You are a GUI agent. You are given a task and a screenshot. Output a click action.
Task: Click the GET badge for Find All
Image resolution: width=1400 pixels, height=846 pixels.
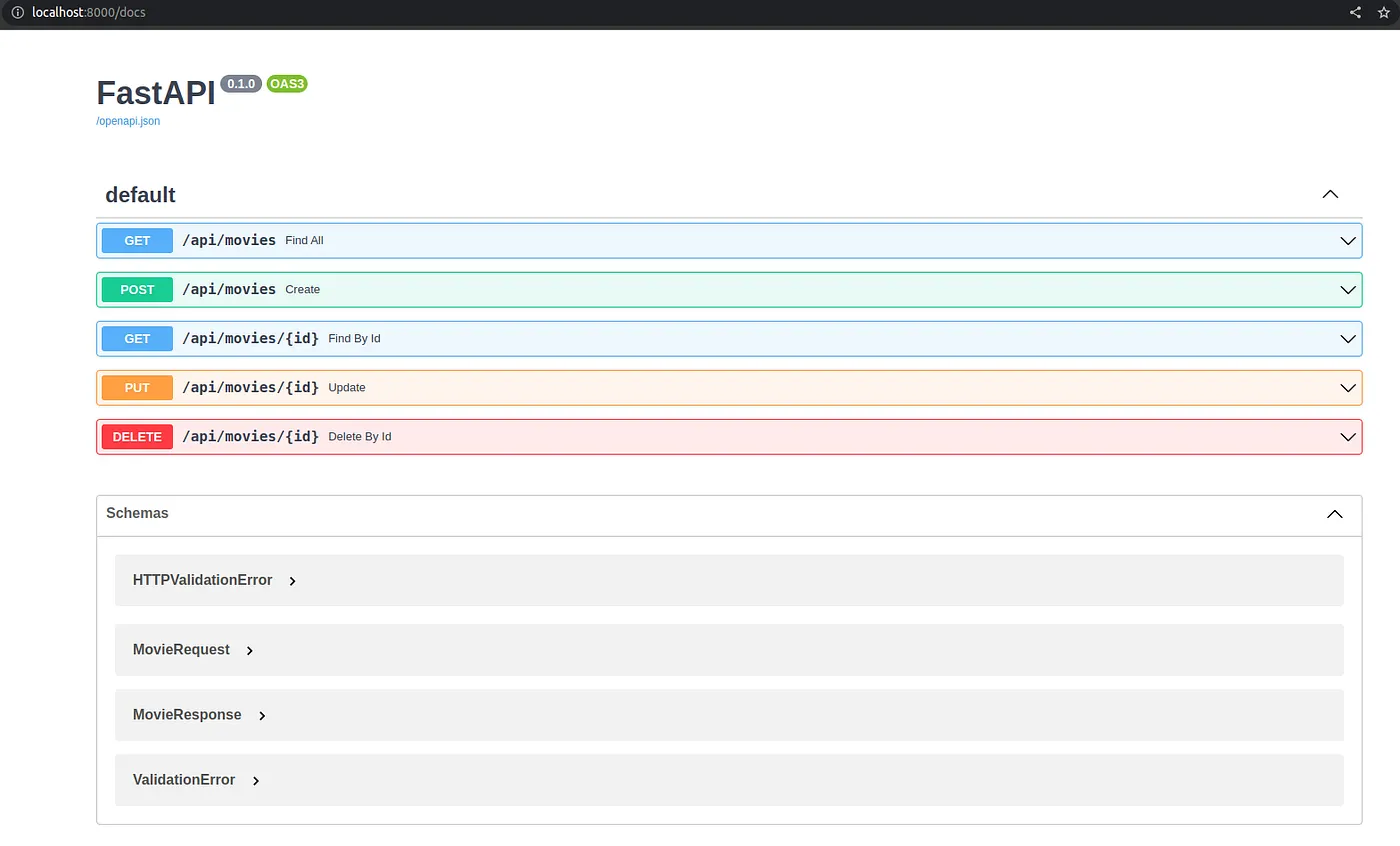point(137,240)
